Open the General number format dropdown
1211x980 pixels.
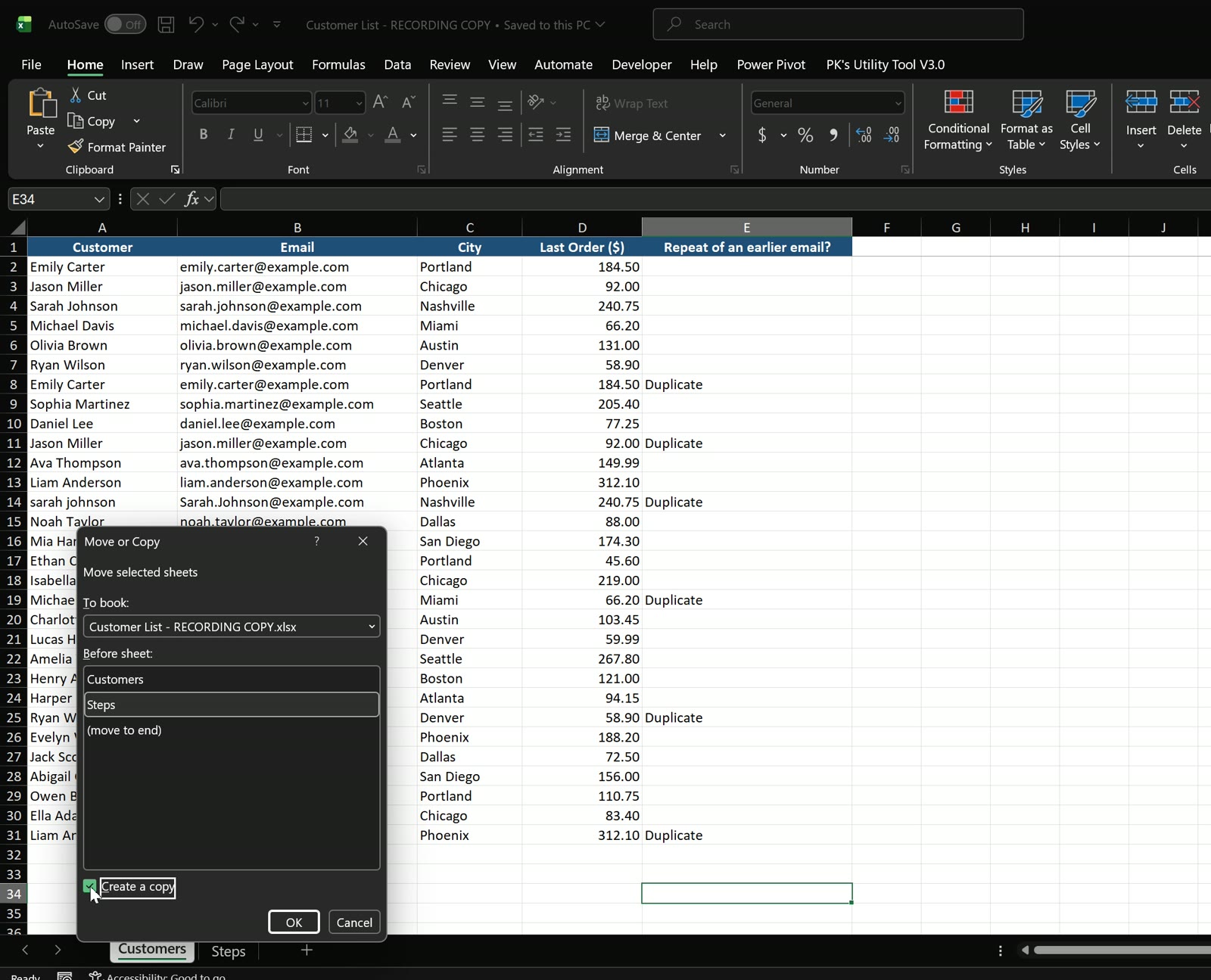point(898,103)
